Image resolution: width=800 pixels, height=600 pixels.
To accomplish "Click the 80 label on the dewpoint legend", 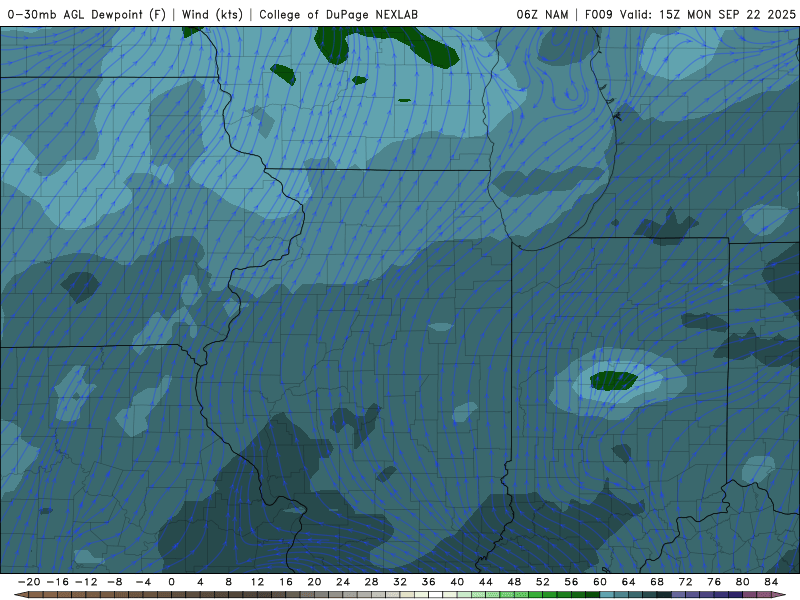I will pyautogui.click(x=743, y=582).
